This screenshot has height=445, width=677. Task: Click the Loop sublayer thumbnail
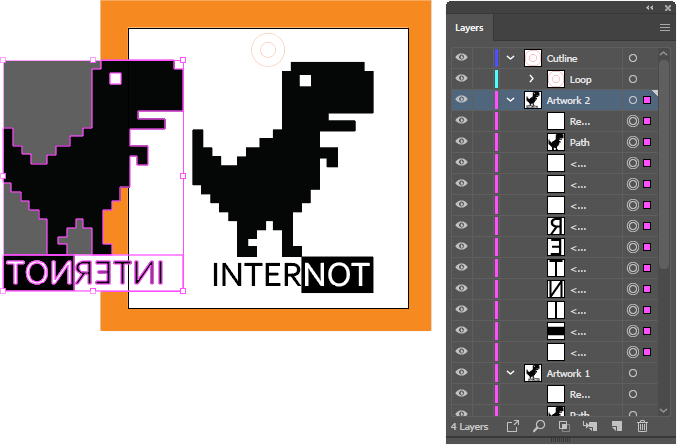[556, 79]
